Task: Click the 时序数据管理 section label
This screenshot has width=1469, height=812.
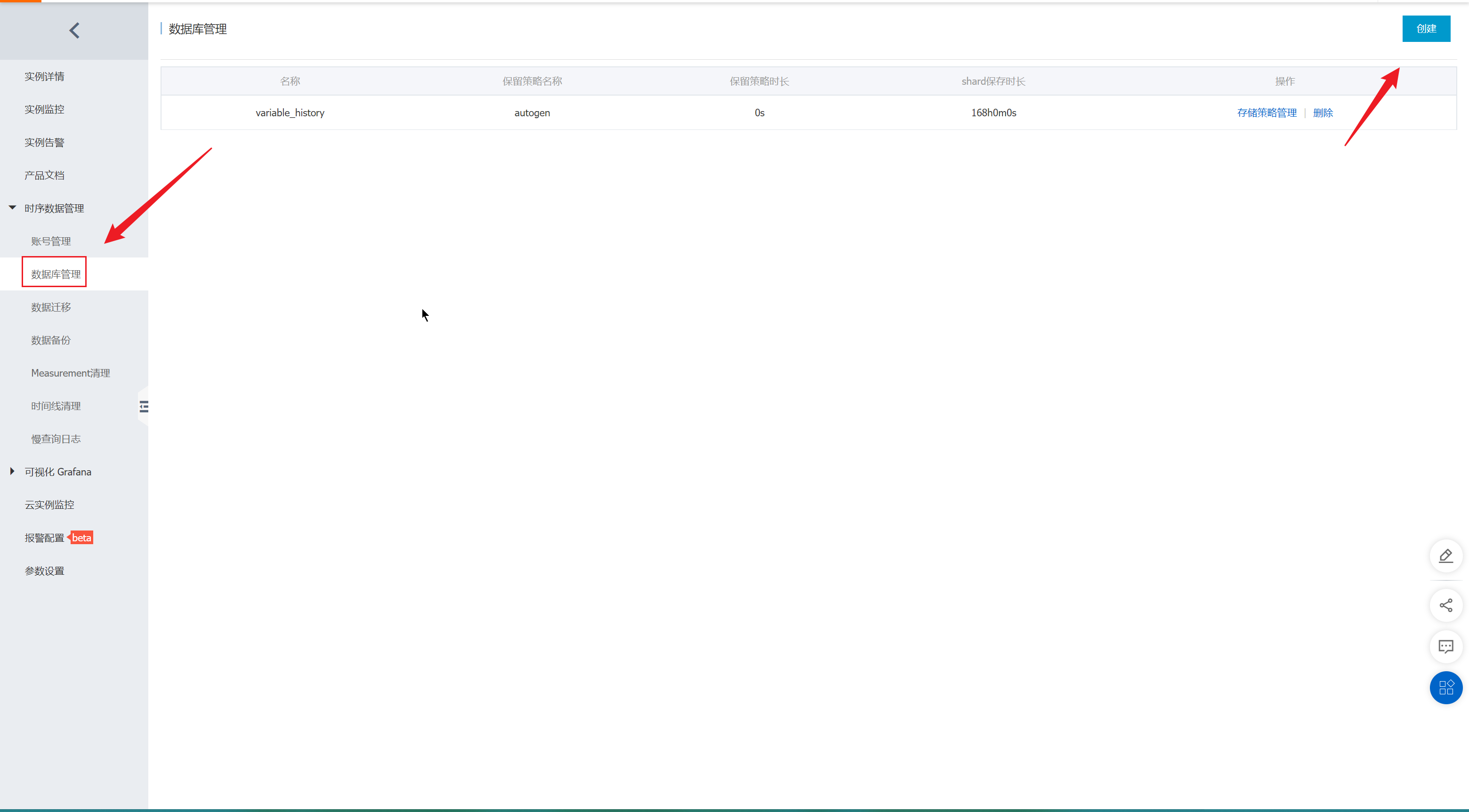Action: [x=54, y=209]
